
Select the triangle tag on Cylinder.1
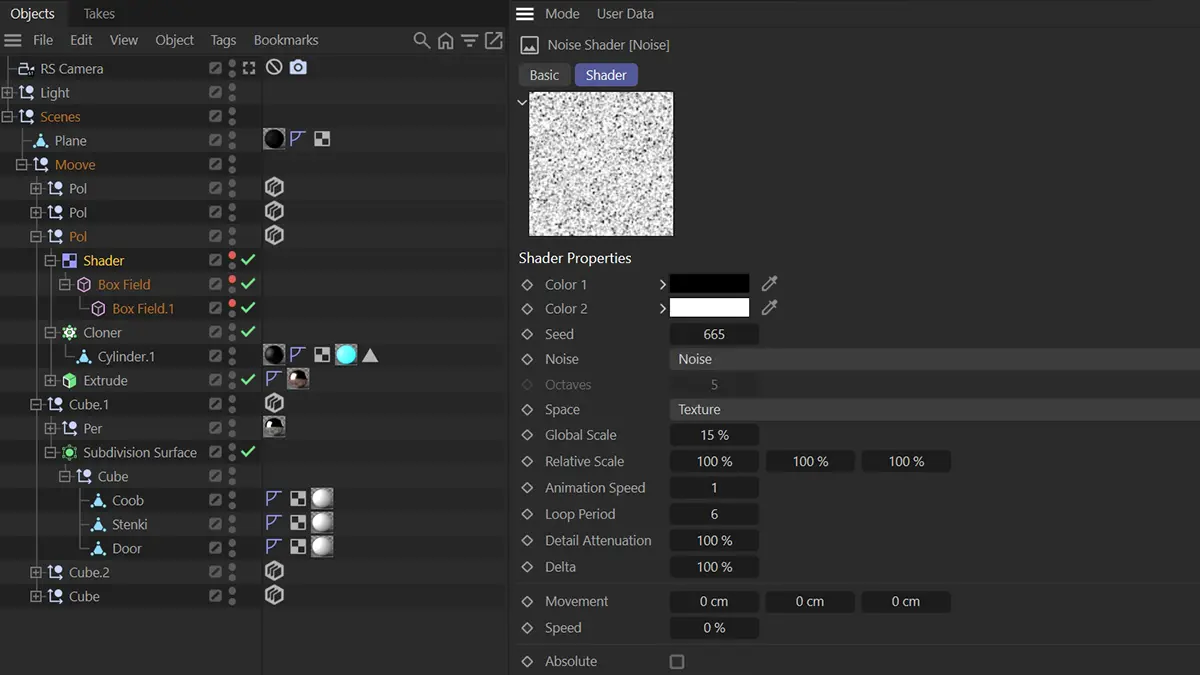(370, 355)
